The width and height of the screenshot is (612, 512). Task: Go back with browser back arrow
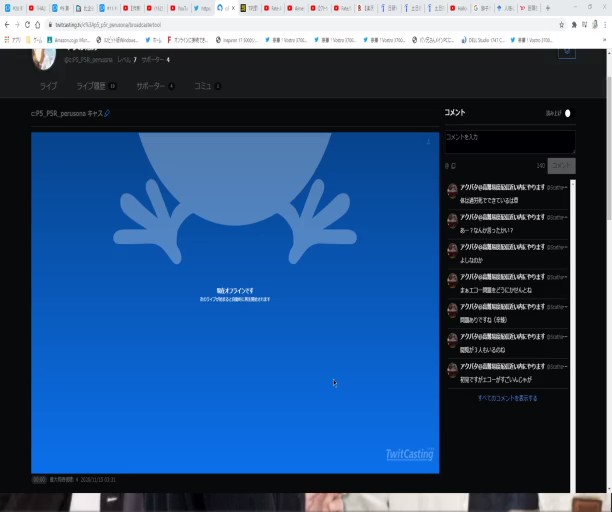pyautogui.click(x=7, y=25)
